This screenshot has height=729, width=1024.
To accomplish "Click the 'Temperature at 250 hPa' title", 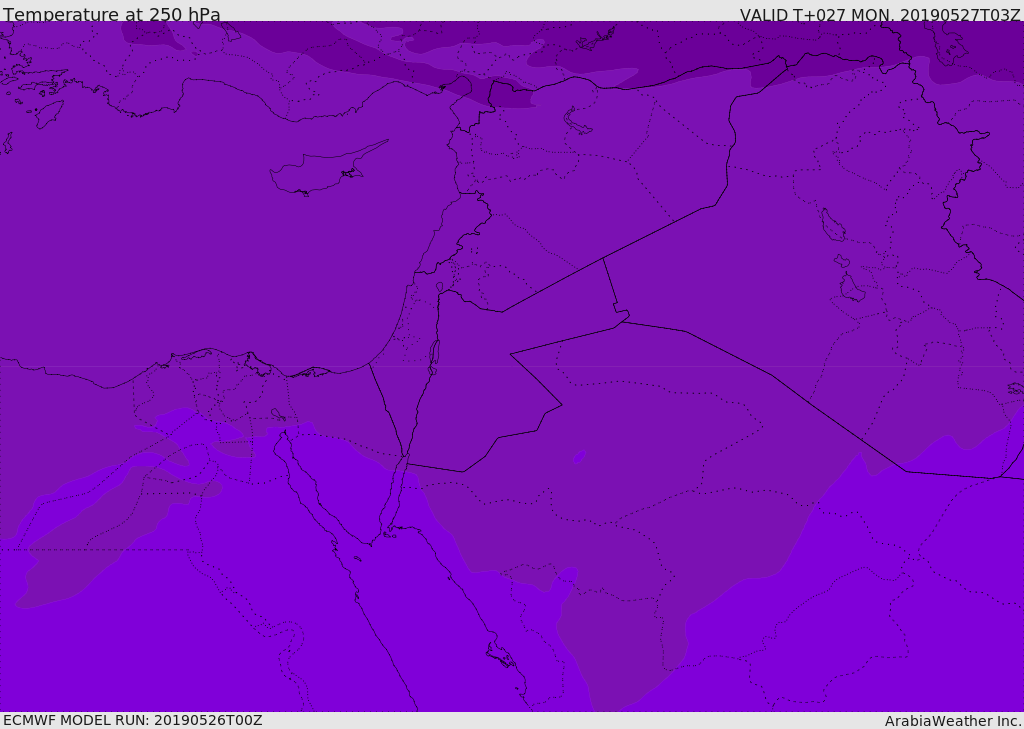I will (x=111, y=15).
